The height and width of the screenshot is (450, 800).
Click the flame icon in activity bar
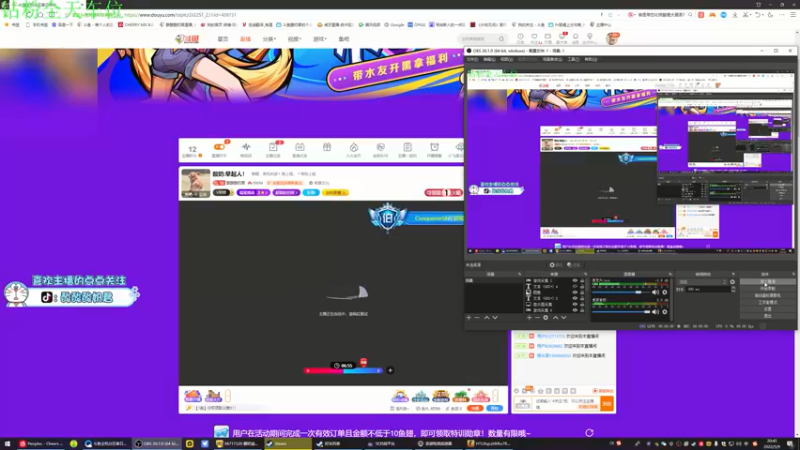(354, 147)
